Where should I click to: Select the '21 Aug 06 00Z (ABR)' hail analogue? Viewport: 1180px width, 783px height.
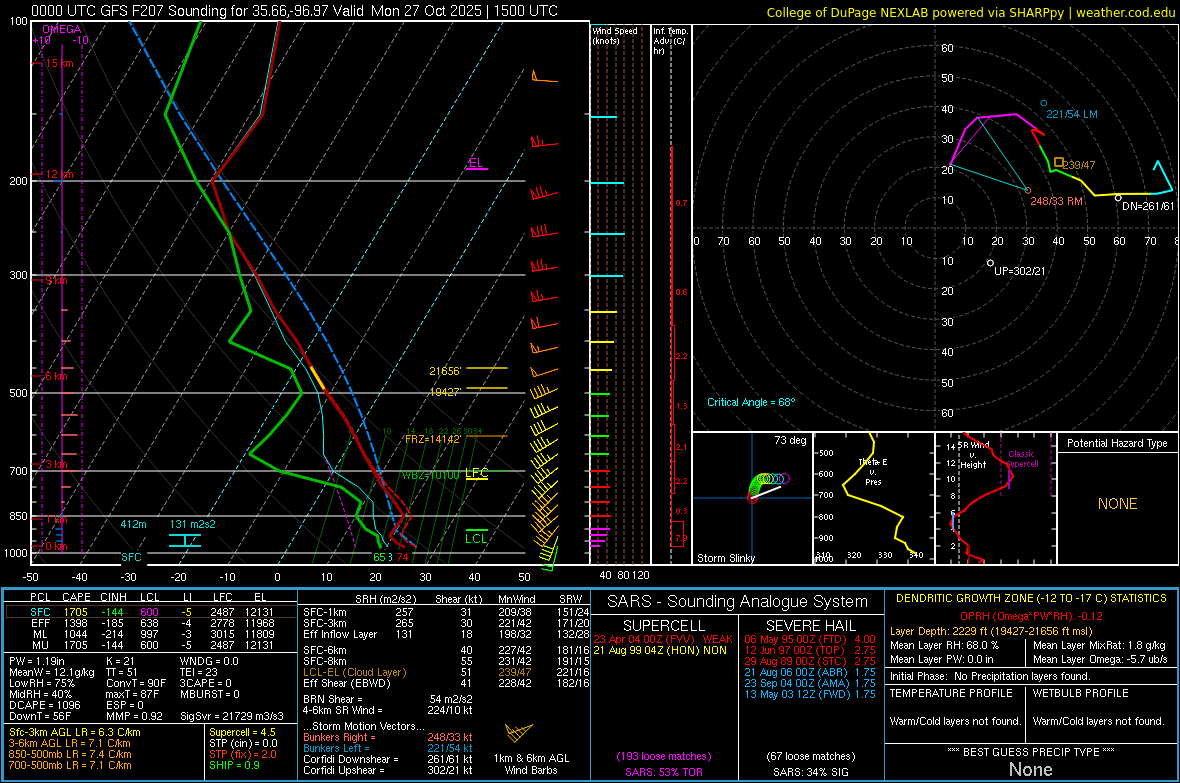tap(810, 672)
